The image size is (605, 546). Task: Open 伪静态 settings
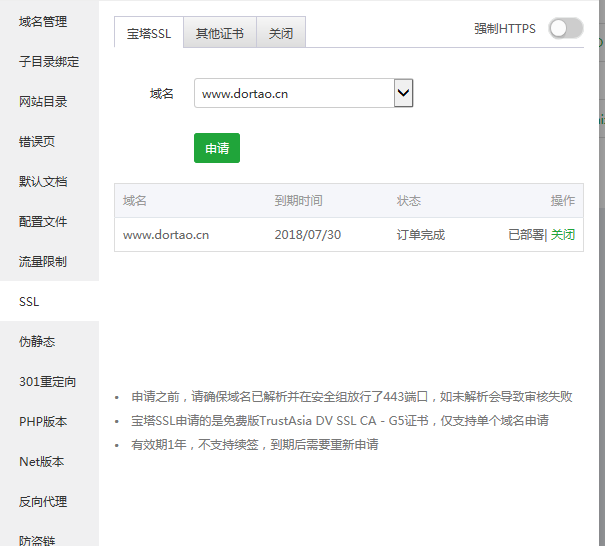[37, 342]
